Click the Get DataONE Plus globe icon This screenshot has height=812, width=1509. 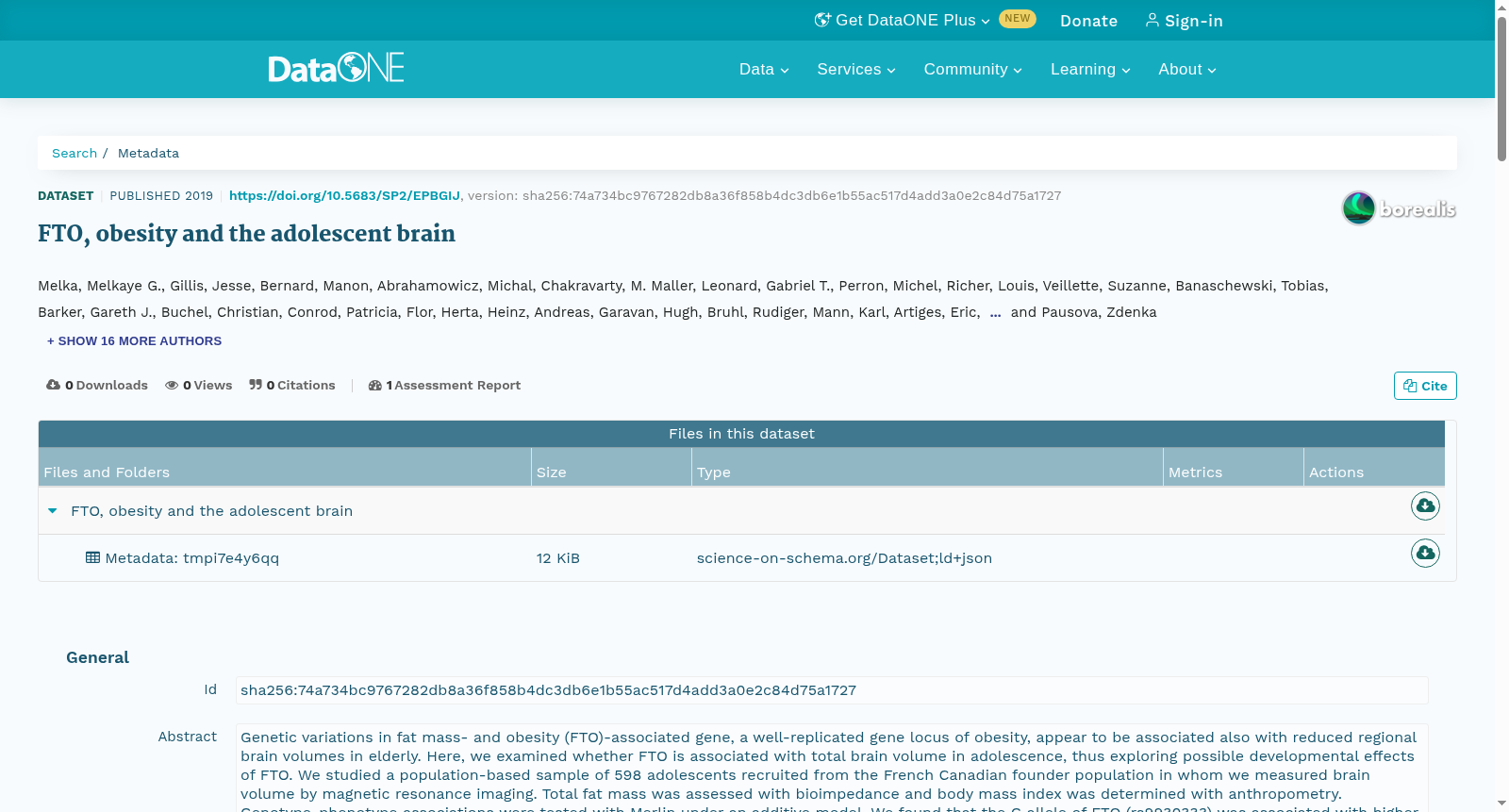pos(822,20)
